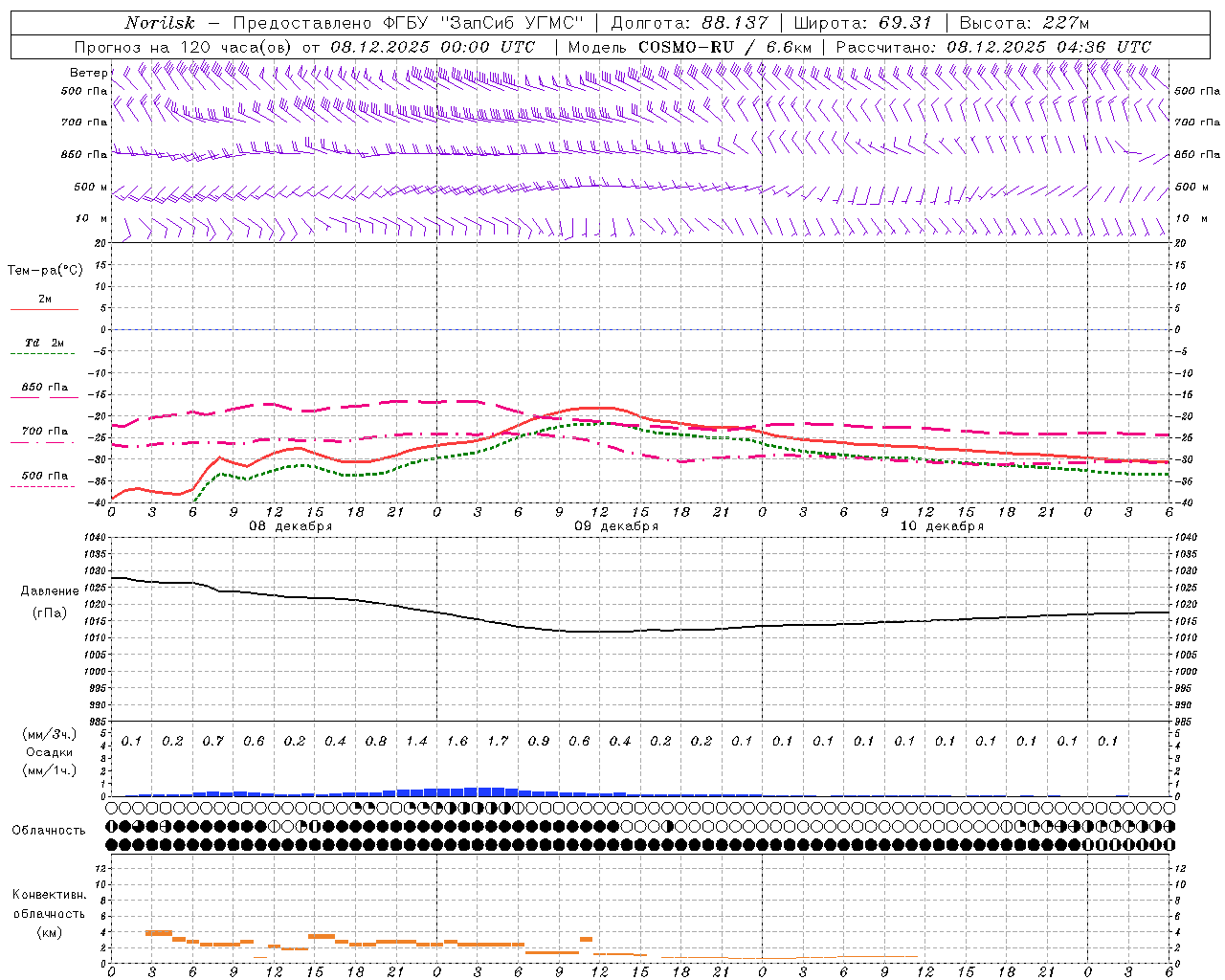1225x980 pixels.
Task: Click the 'Рассчитано: 08.12.2025 04:36 UTC' text
Action: click(x=993, y=47)
